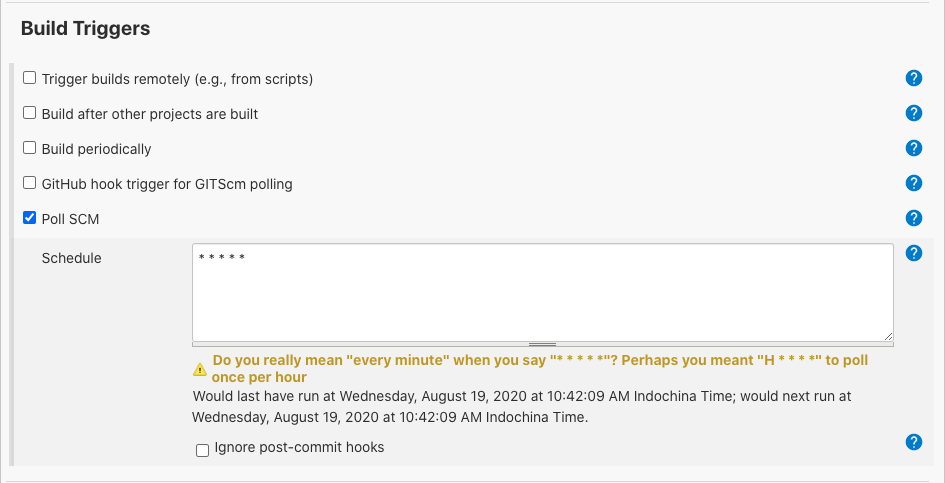Image resolution: width=945 pixels, height=483 pixels.
Task: Click help icon beside Schedule field
Action: (x=913, y=253)
